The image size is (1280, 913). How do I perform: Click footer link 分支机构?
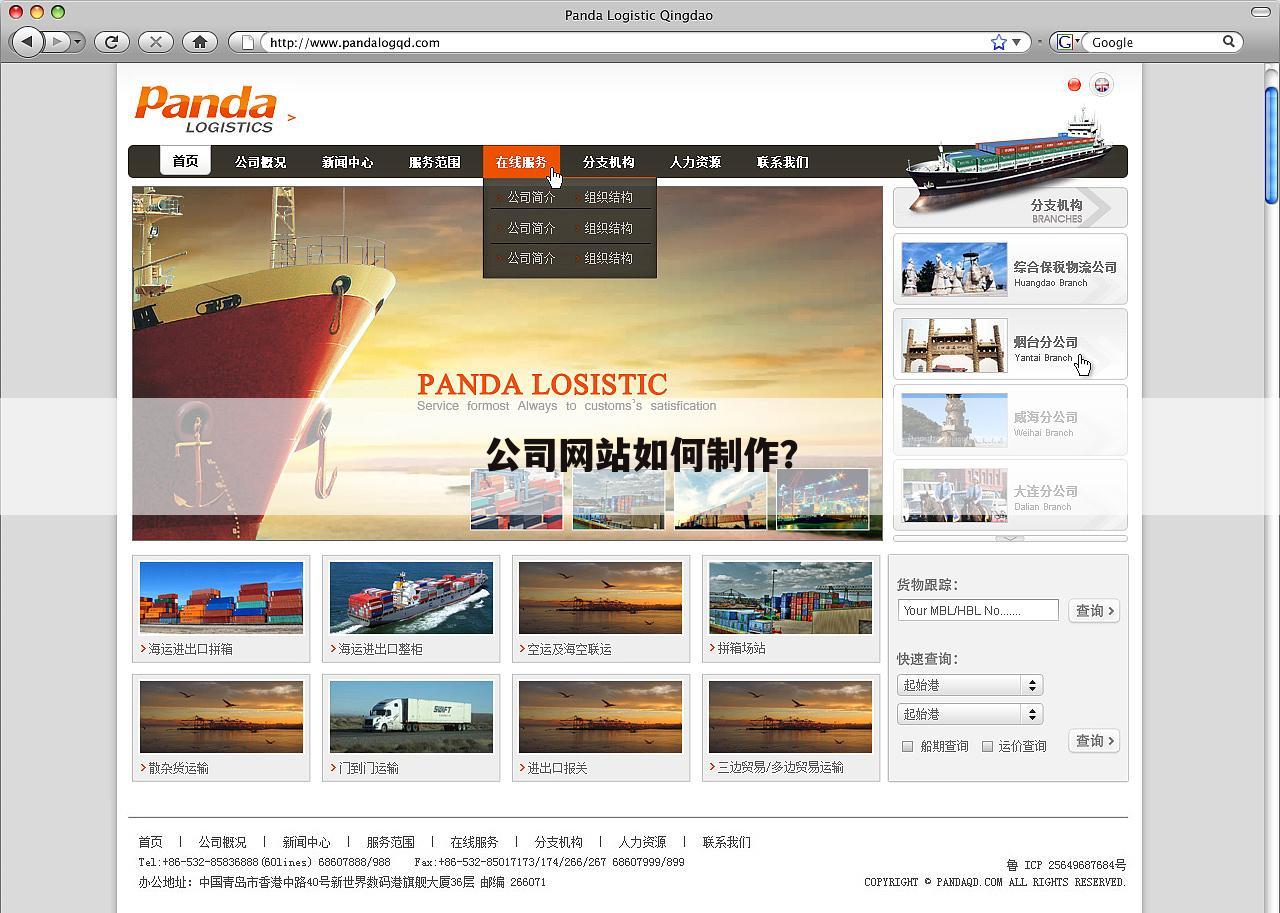click(x=558, y=842)
